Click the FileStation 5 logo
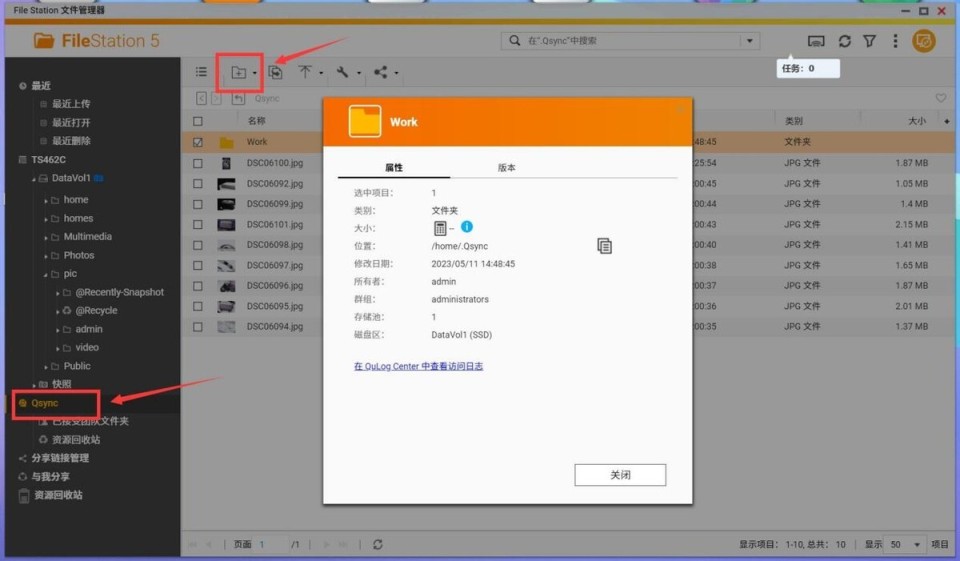960x561 pixels. click(96, 41)
